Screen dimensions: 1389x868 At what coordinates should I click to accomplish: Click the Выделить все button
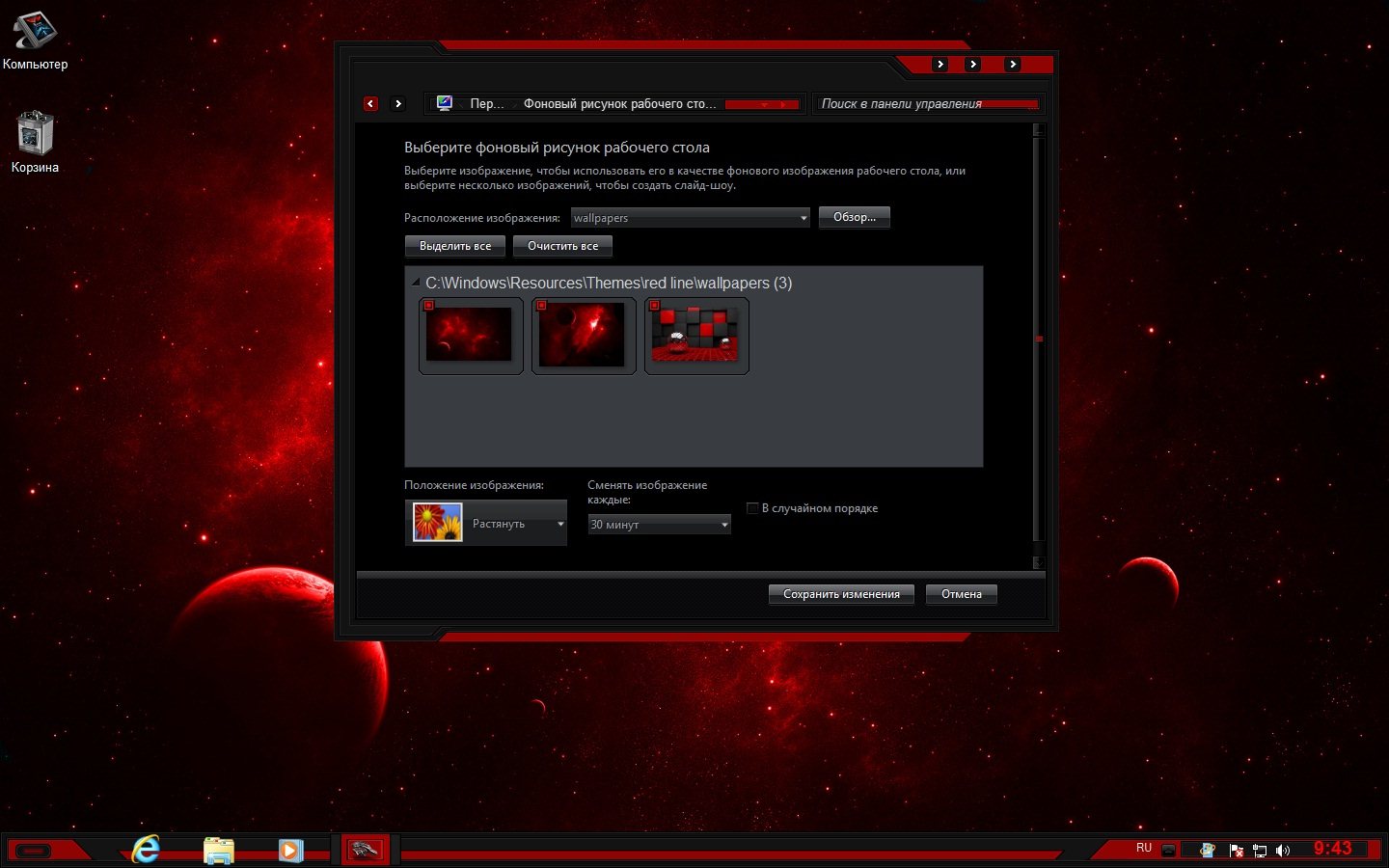point(455,246)
